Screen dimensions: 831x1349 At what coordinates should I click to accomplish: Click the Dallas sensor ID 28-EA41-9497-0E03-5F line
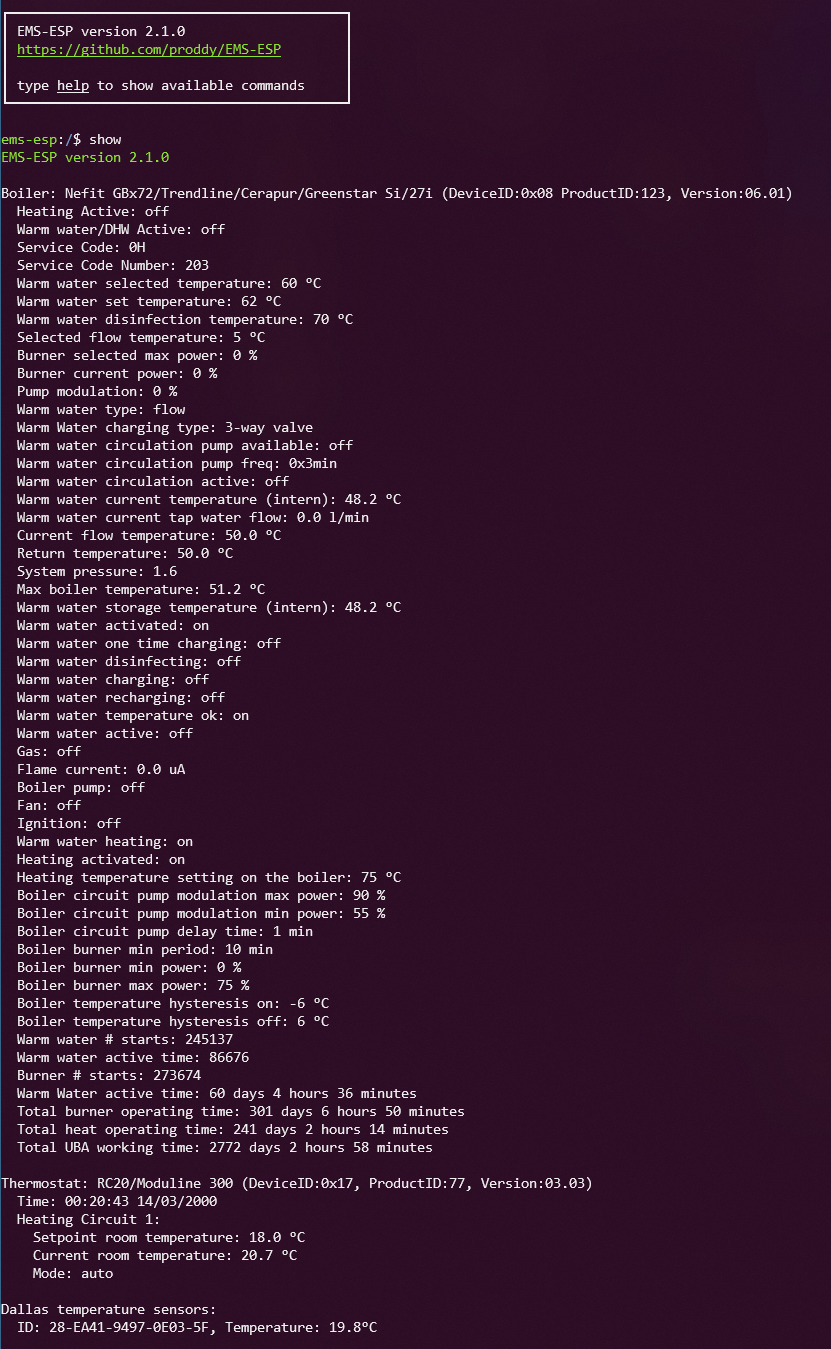pyautogui.click(x=197, y=1327)
